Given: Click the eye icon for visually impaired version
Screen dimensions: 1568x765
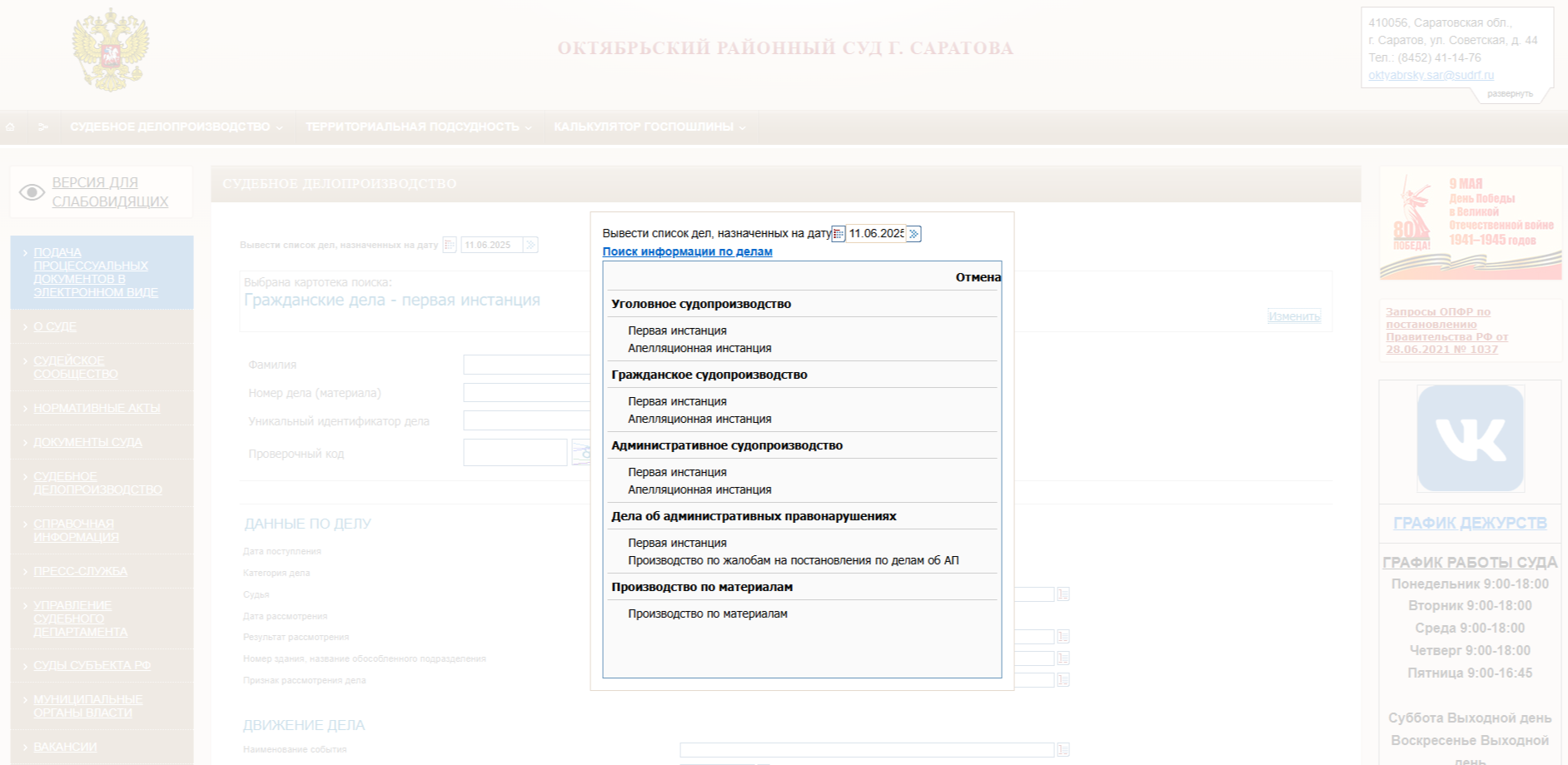Looking at the screenshot, I should pos(32,192).
